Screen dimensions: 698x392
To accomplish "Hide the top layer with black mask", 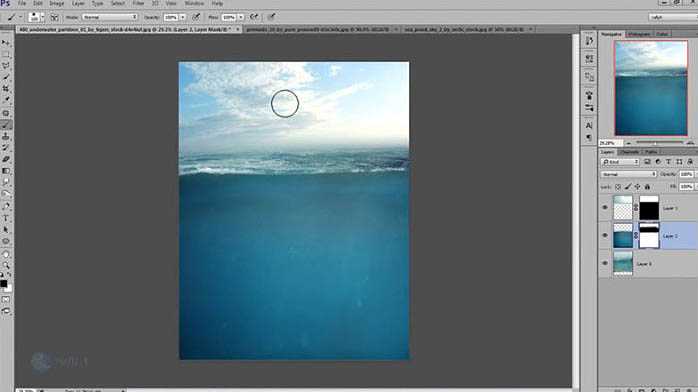I will [x=605, y=208].
